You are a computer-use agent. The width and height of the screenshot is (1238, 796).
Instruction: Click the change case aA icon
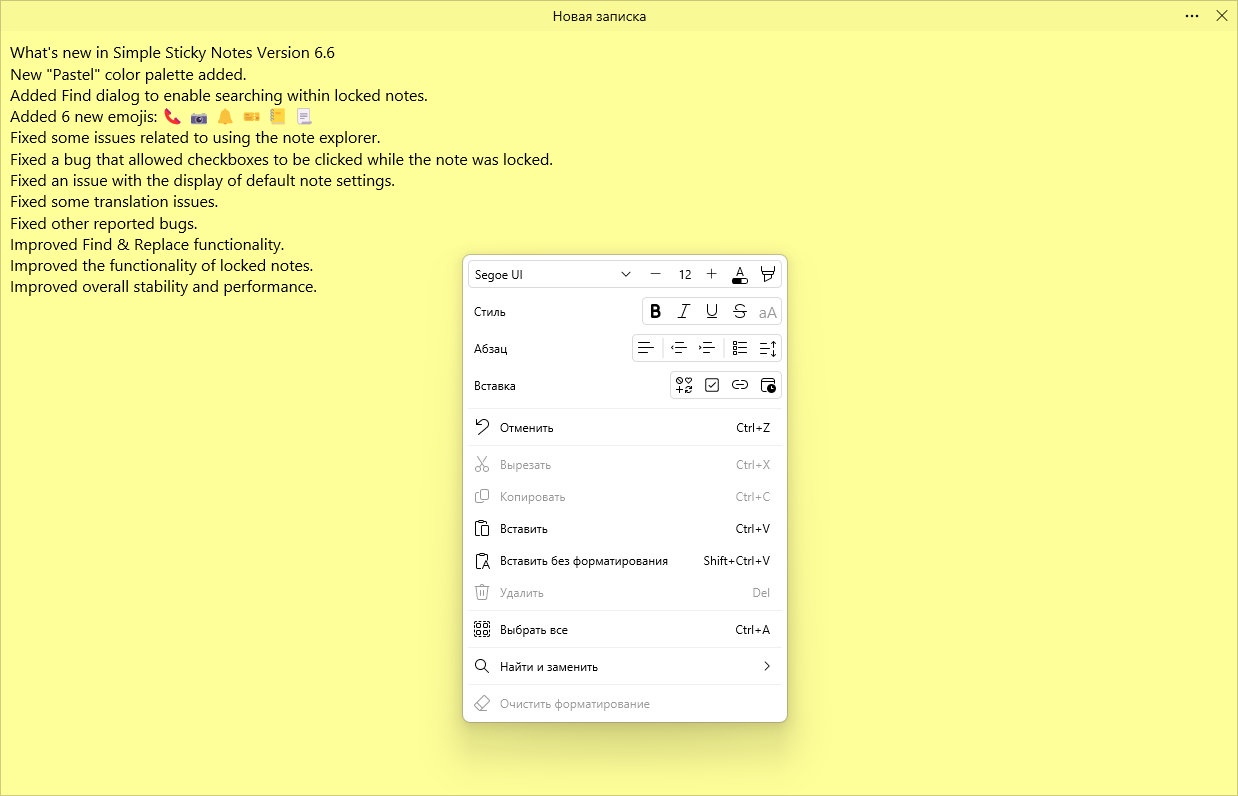coord(768,312)
